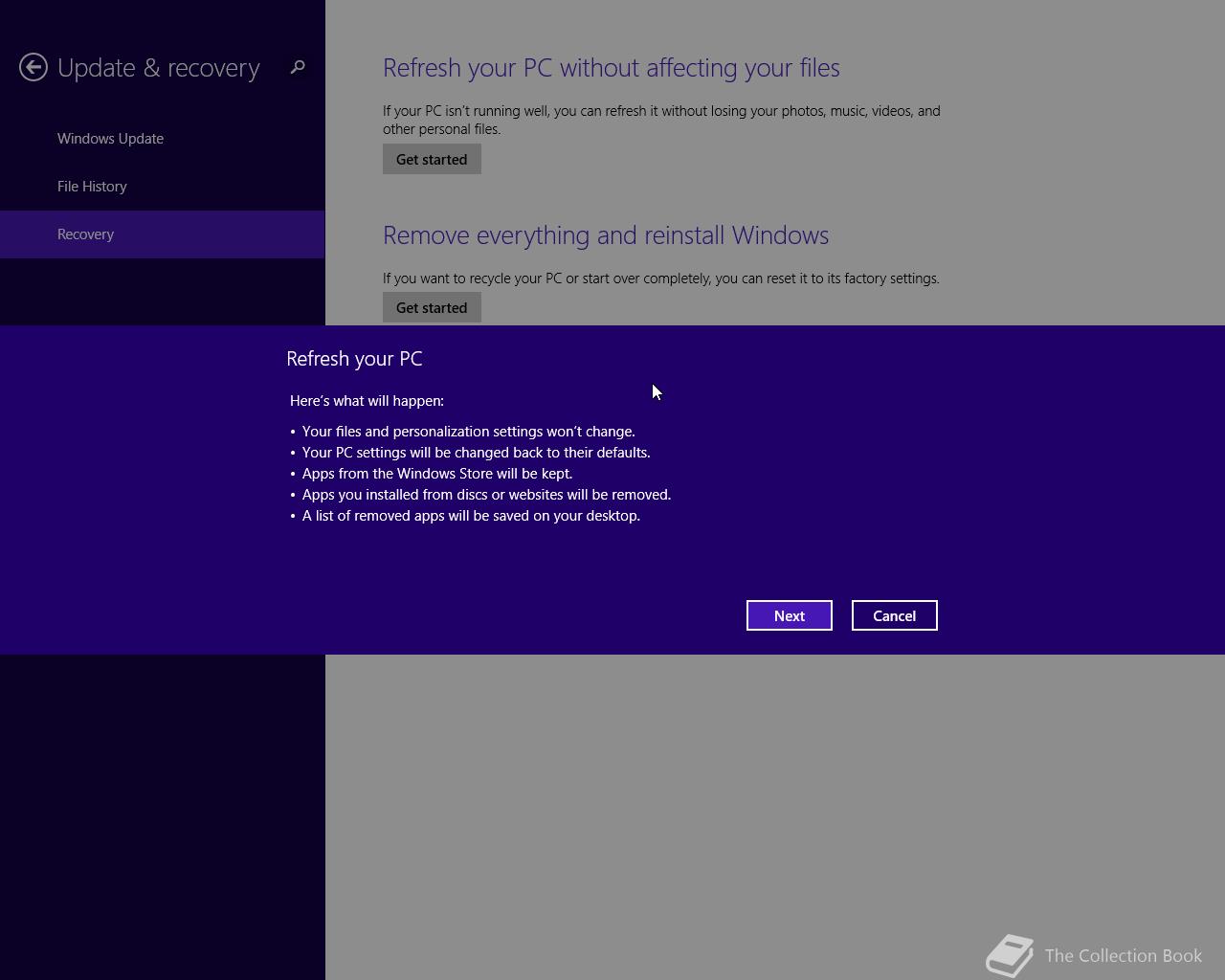Open File History in the sidebar

coord(92,187)
